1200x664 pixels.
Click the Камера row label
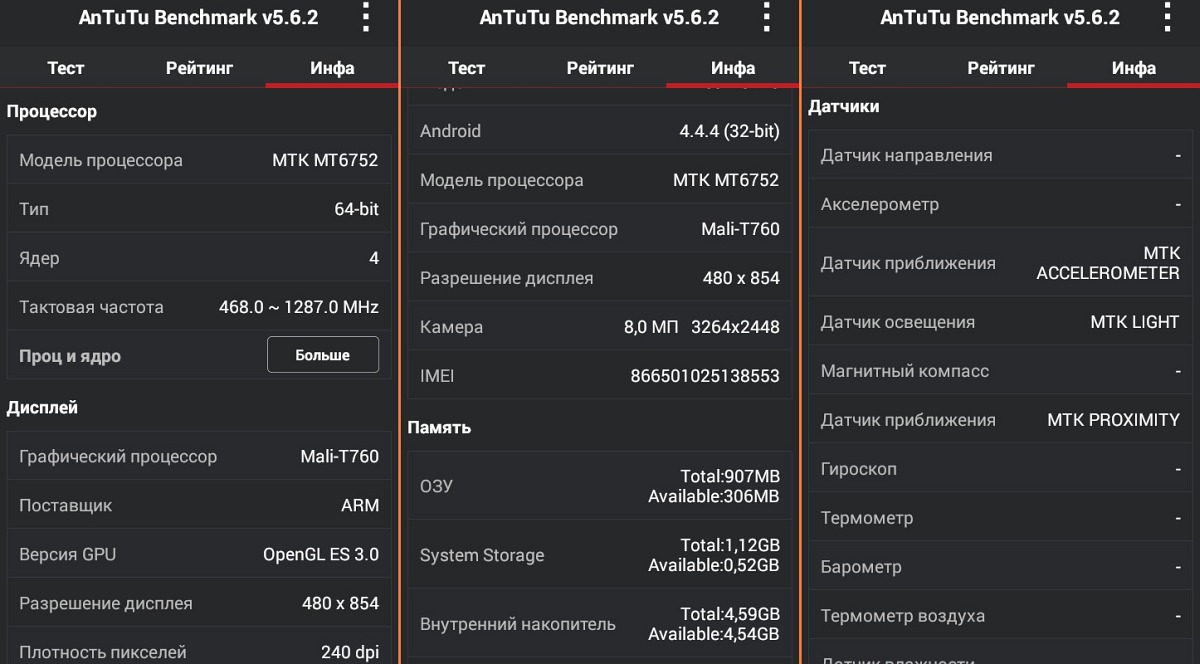click(x=451, y=327)
